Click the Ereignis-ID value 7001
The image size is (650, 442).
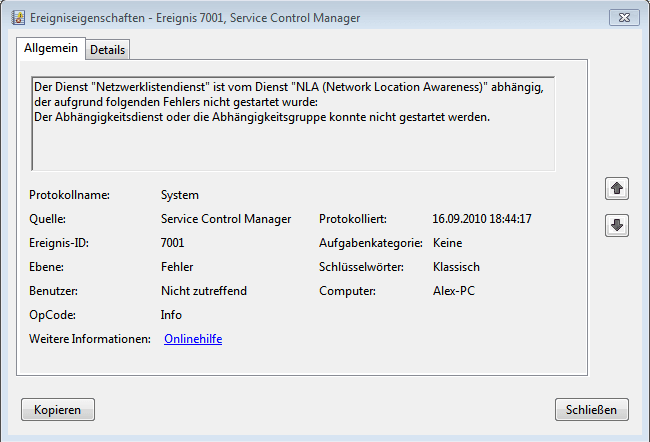pyautogui.click(x=172, y=243)
